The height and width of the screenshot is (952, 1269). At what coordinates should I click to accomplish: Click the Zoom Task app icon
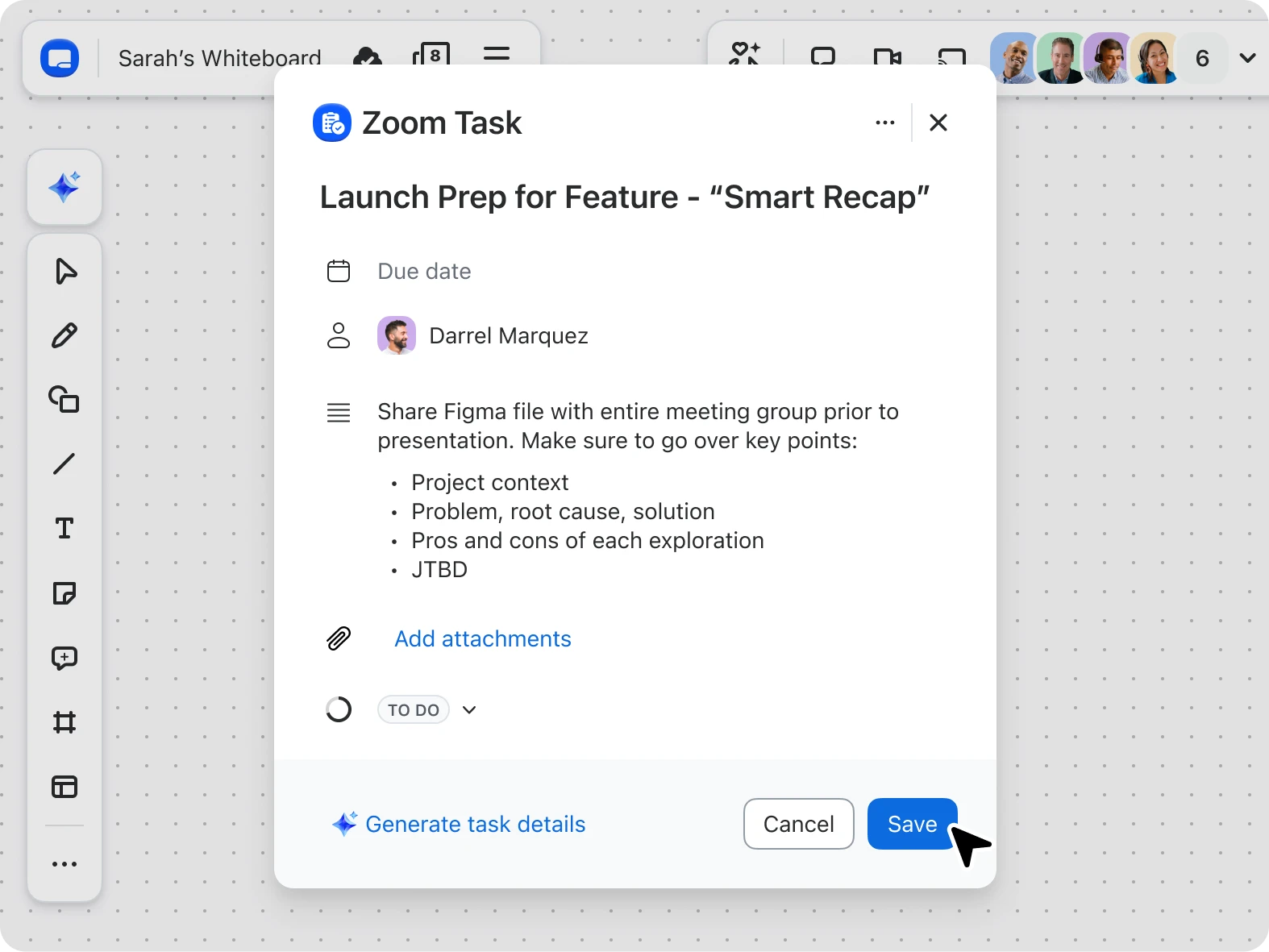tap(332, 123)
